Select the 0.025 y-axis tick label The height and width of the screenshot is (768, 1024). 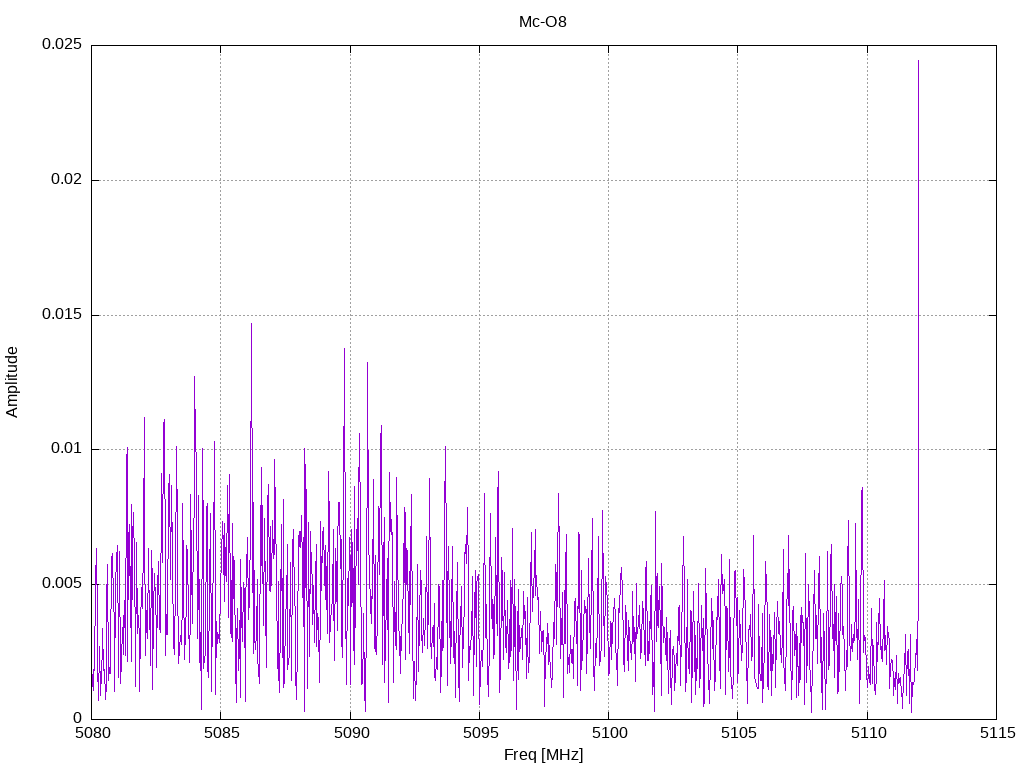point(61,45)
